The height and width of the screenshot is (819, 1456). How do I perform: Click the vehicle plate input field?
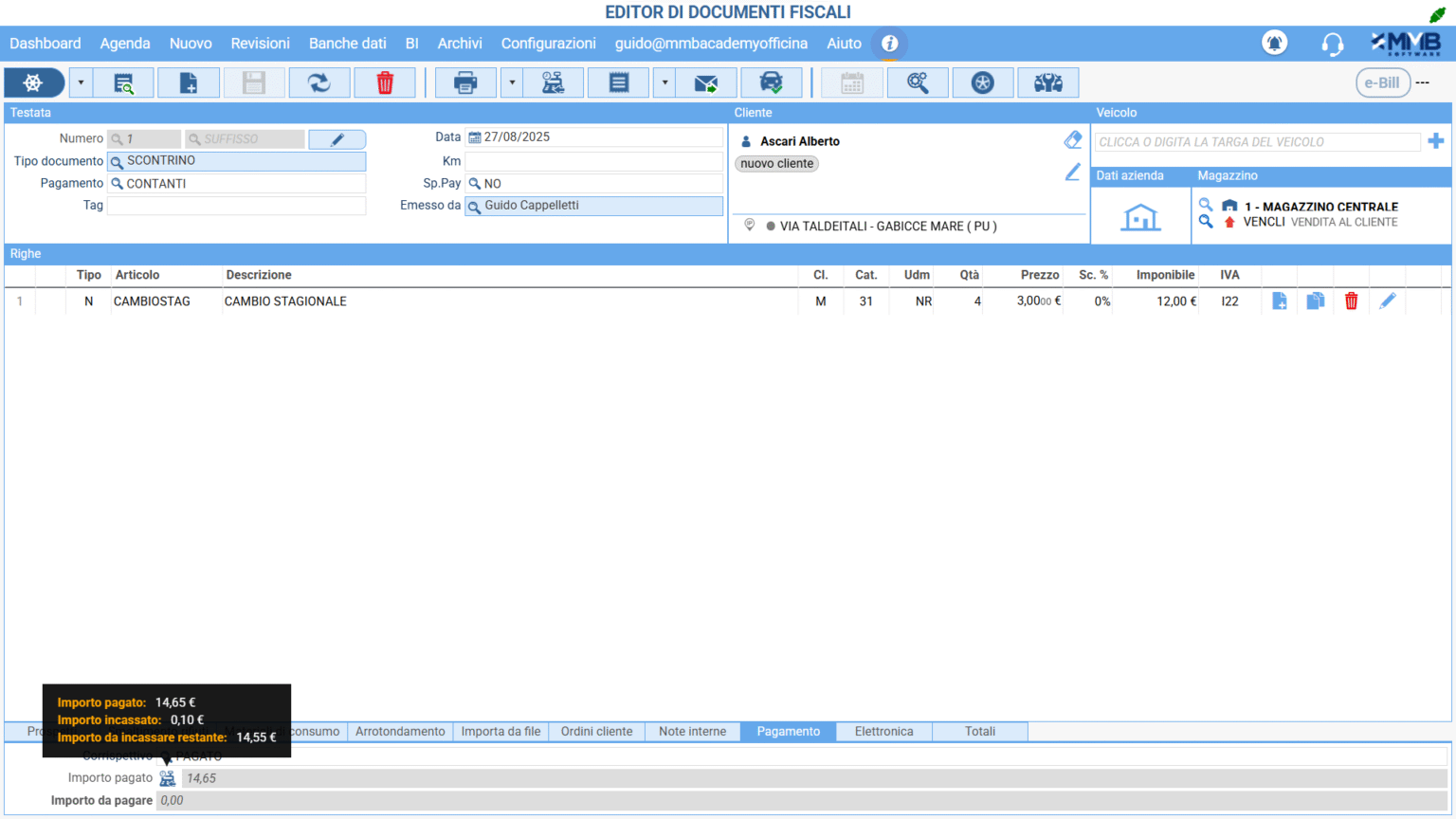click(1257, 142)
